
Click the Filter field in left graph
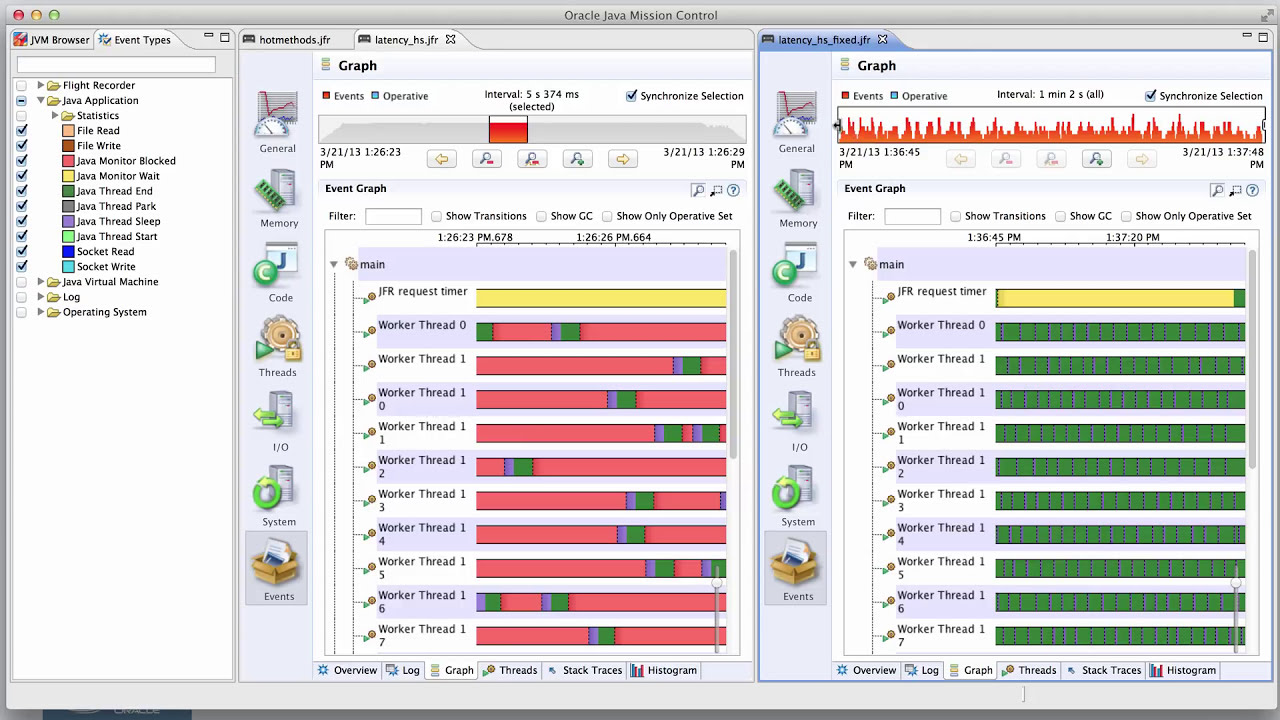pyautogui.click(x=393, y=216)
